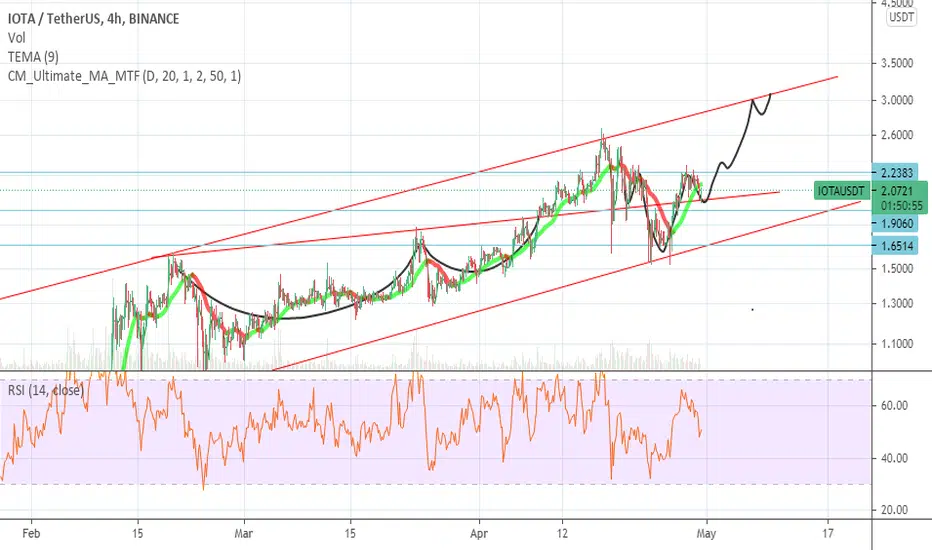
Task: Click the Mar date label on time axis
Action: (x=244, y=534)
